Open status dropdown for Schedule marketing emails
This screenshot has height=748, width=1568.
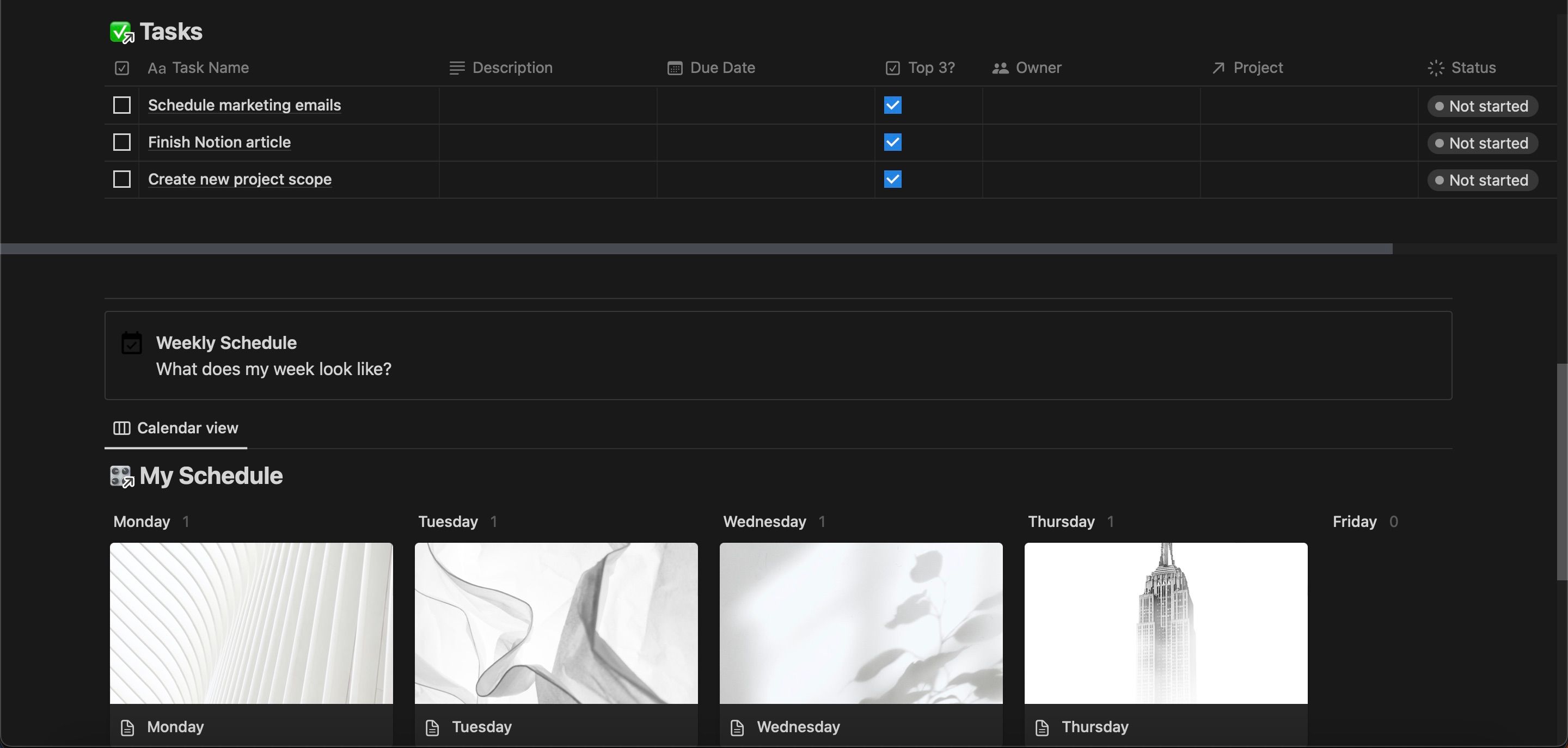1482,107
